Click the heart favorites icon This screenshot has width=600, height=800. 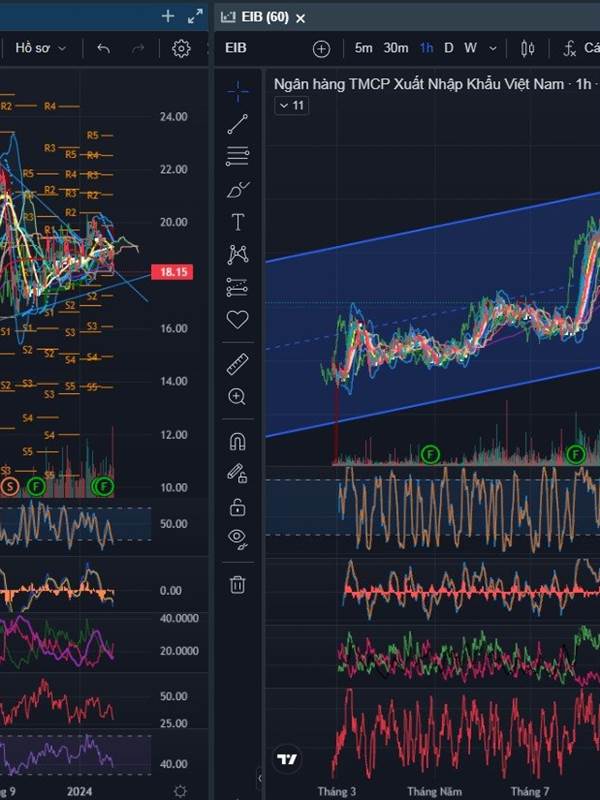pyautogui.click(x=237, y=319)
